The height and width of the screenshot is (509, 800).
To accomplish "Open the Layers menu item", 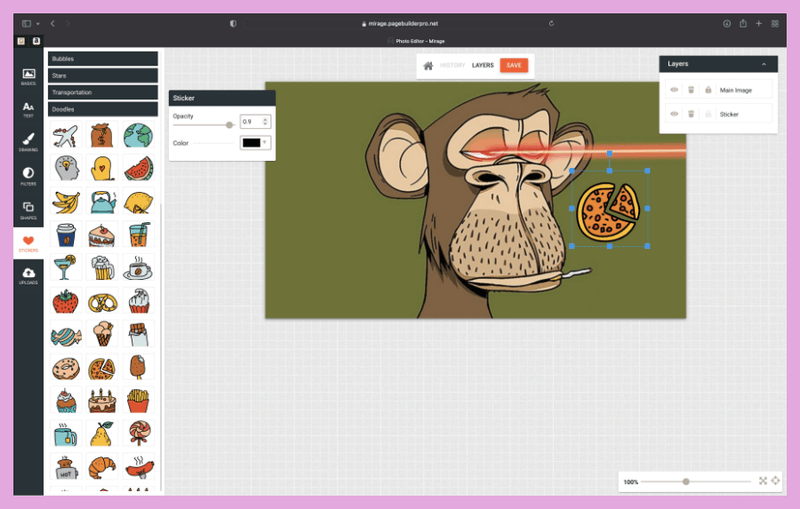I will pyautogui.click(x=483, y=65).
